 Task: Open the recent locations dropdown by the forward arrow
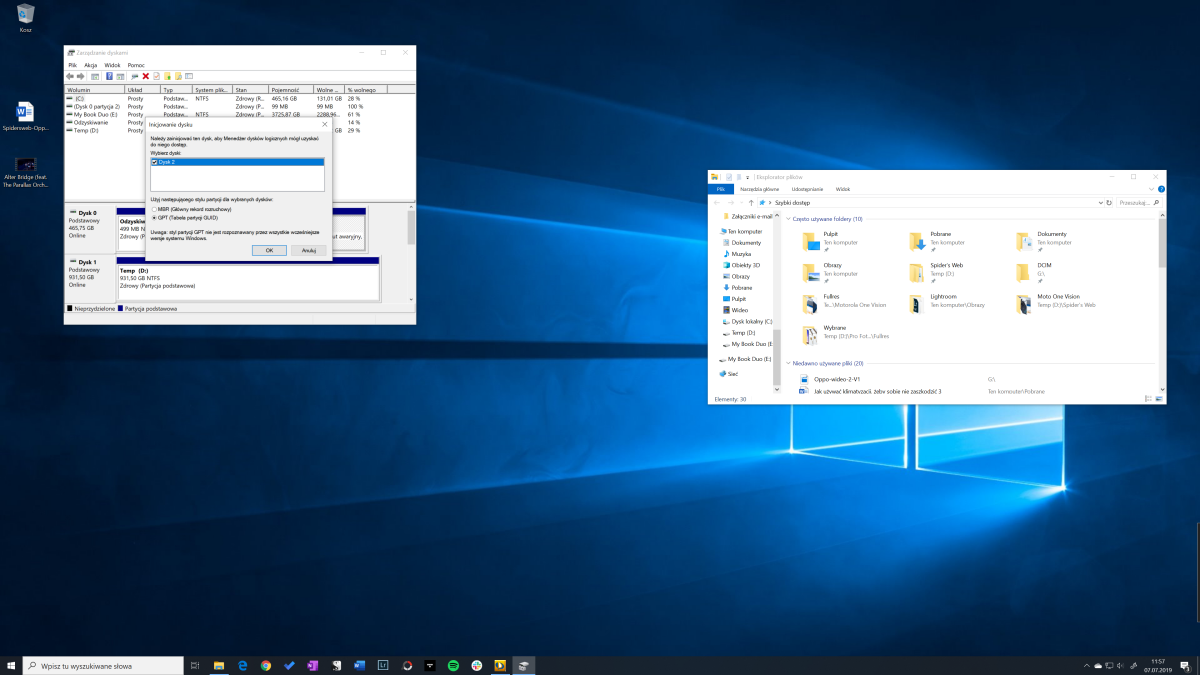(740, 202)
